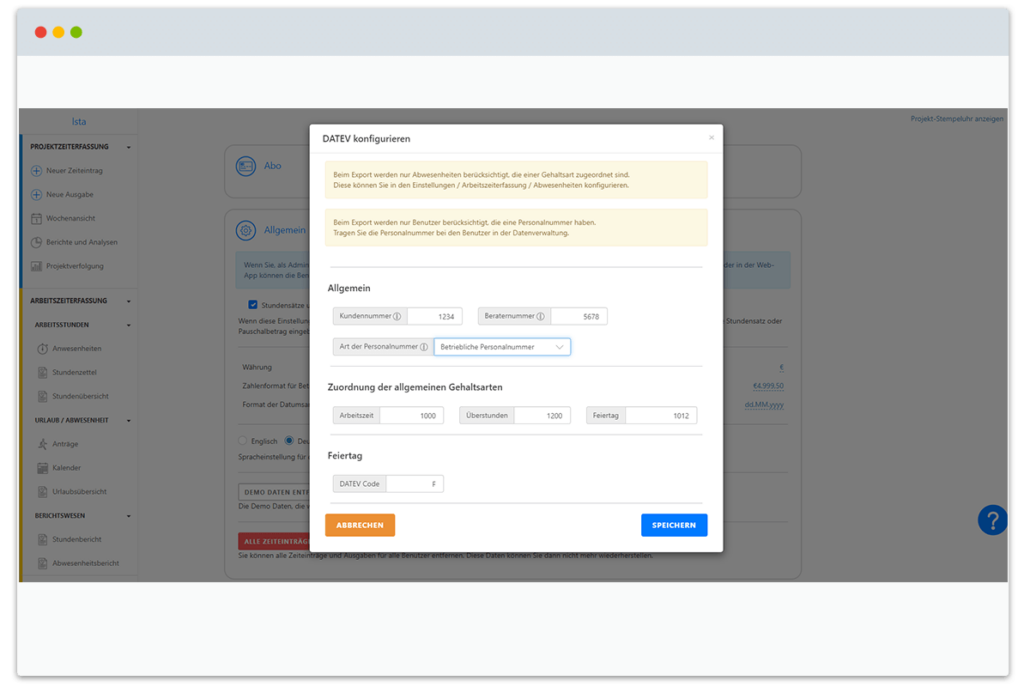This screenshot has width=1030, height=687.
Task: Open Stundenübersicht in sidebar
Action: point(81,397)
